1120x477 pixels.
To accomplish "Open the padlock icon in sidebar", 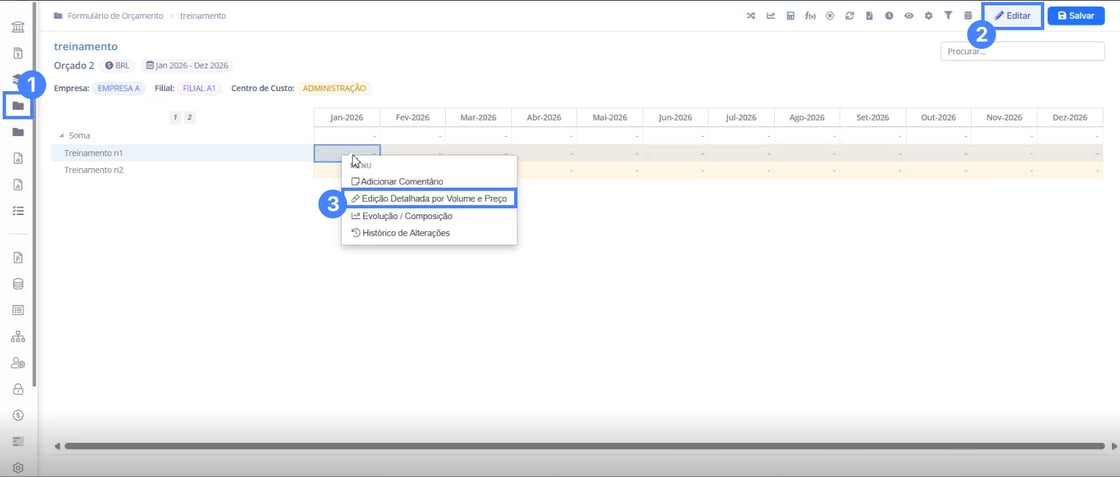I will (x=18, y=389).
